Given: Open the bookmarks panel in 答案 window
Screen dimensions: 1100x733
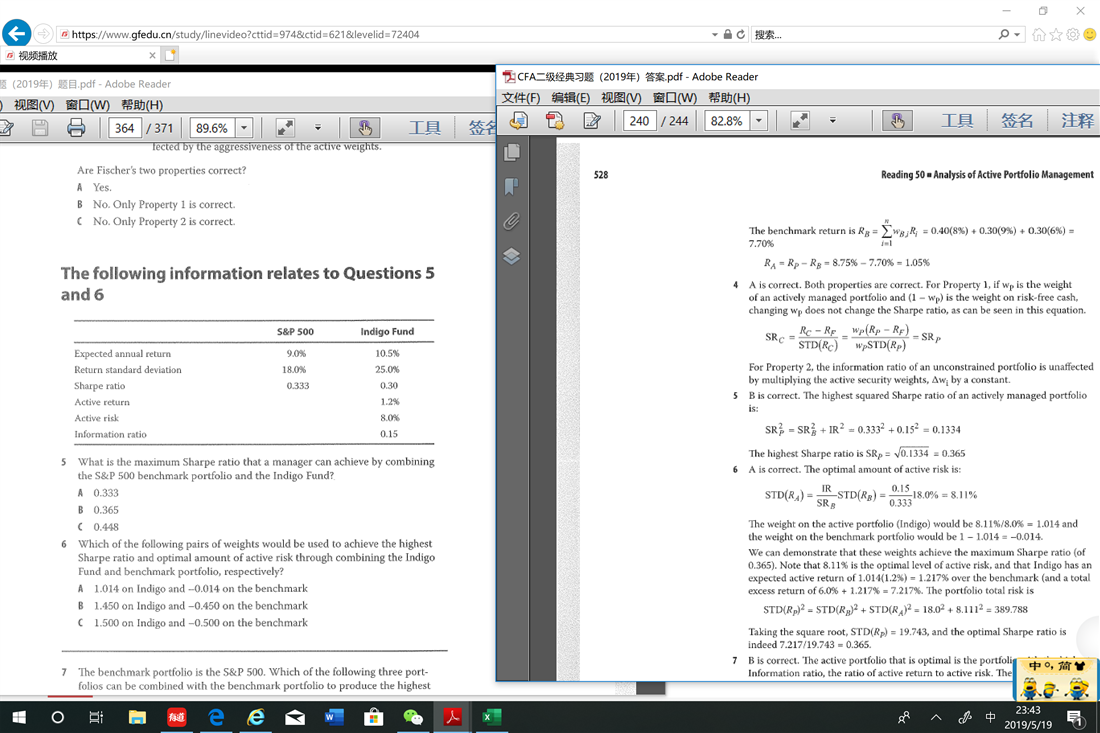Looking at the screenshot, I should point(511,187).
